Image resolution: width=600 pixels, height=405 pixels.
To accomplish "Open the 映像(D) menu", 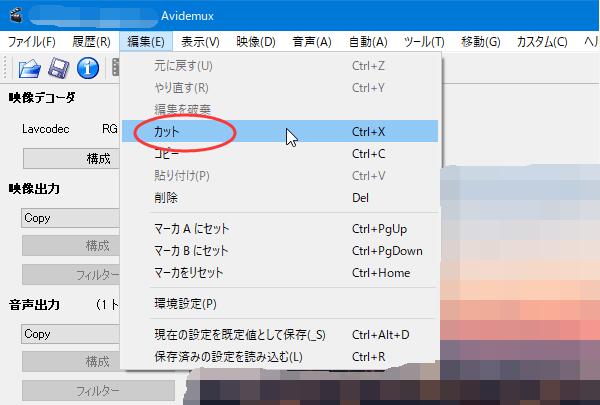I will coord(256,41).
